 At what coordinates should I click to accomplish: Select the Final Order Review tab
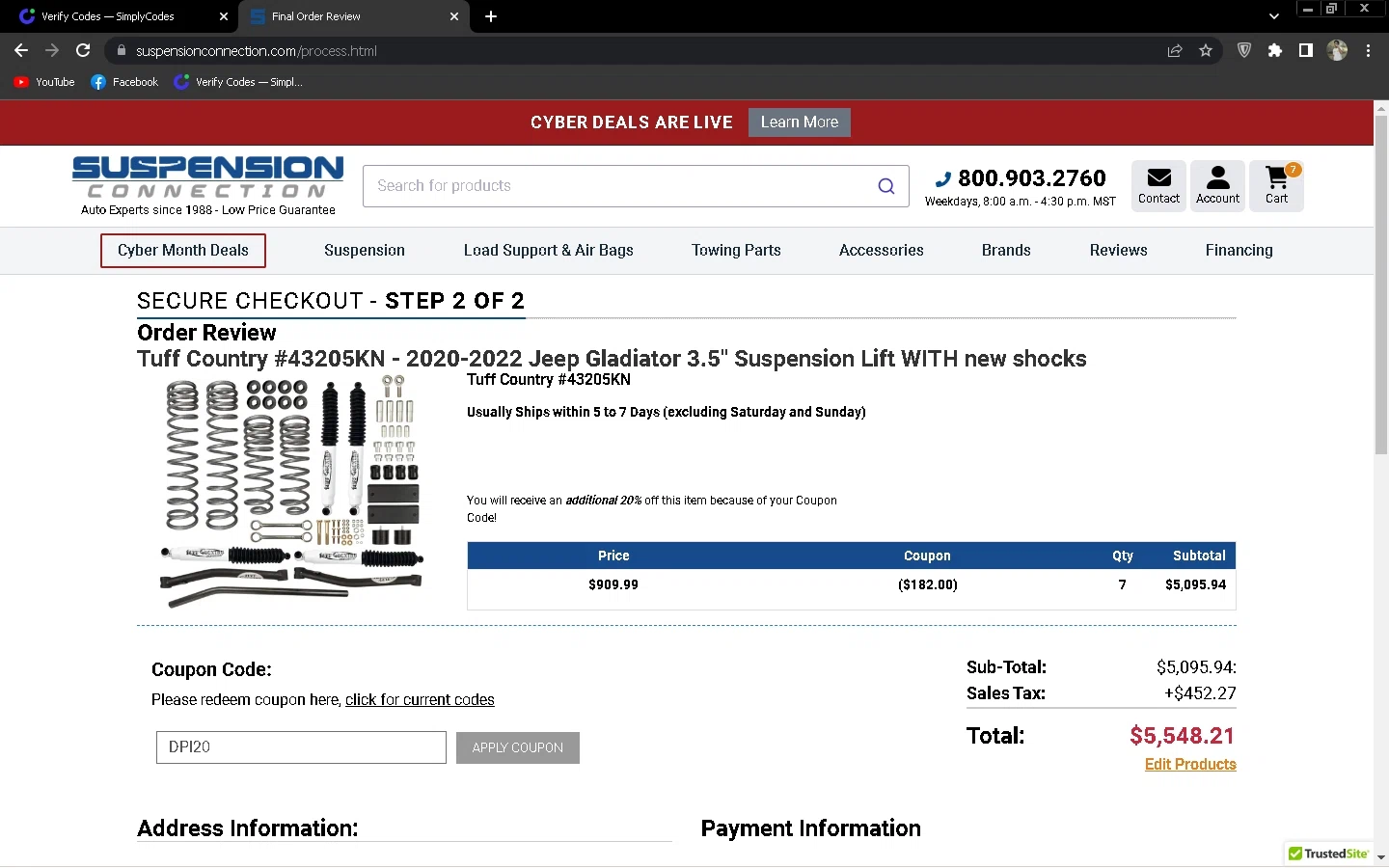point(354,16)
